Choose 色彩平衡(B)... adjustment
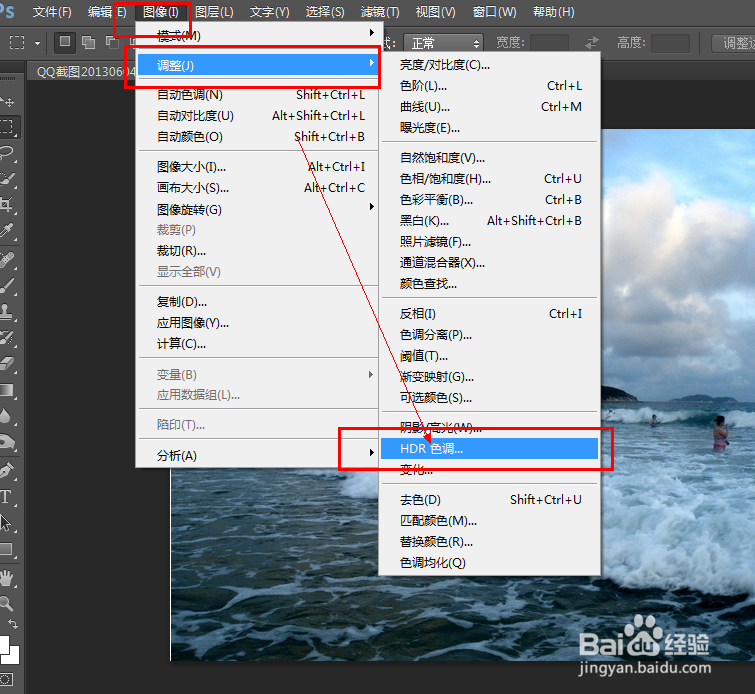Image resolution: width=755 pixels, height=694 pixels. pos(489,199)
